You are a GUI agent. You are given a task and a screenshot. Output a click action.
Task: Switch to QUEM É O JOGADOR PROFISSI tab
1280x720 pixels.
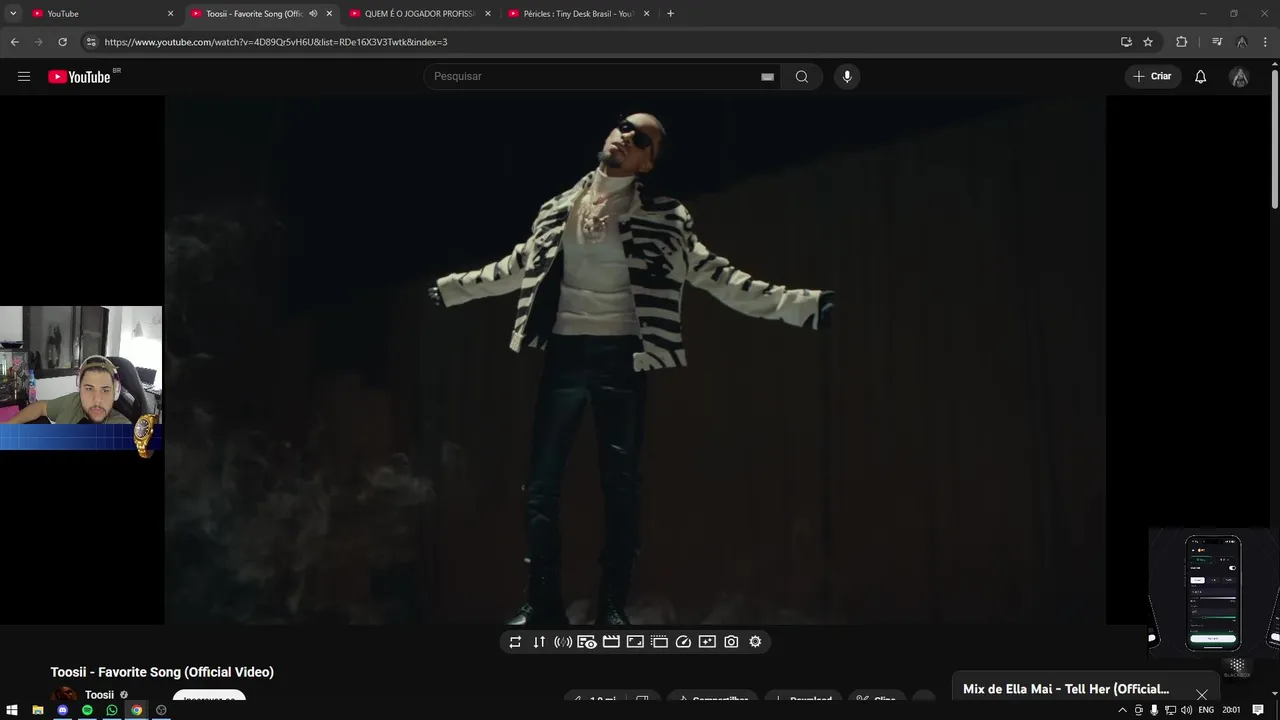tap(420, 13)
